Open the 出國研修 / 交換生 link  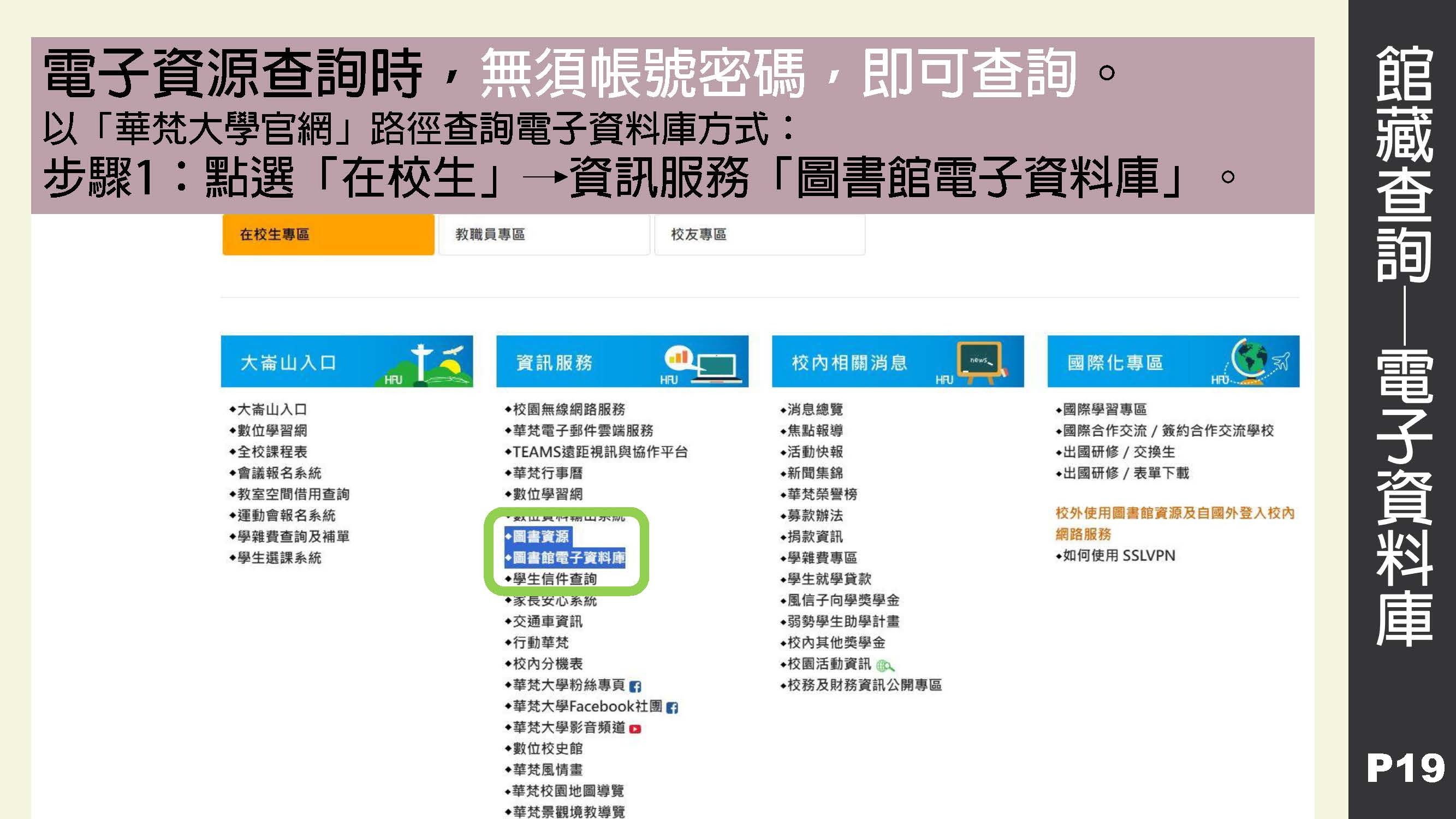[1119, 452]
